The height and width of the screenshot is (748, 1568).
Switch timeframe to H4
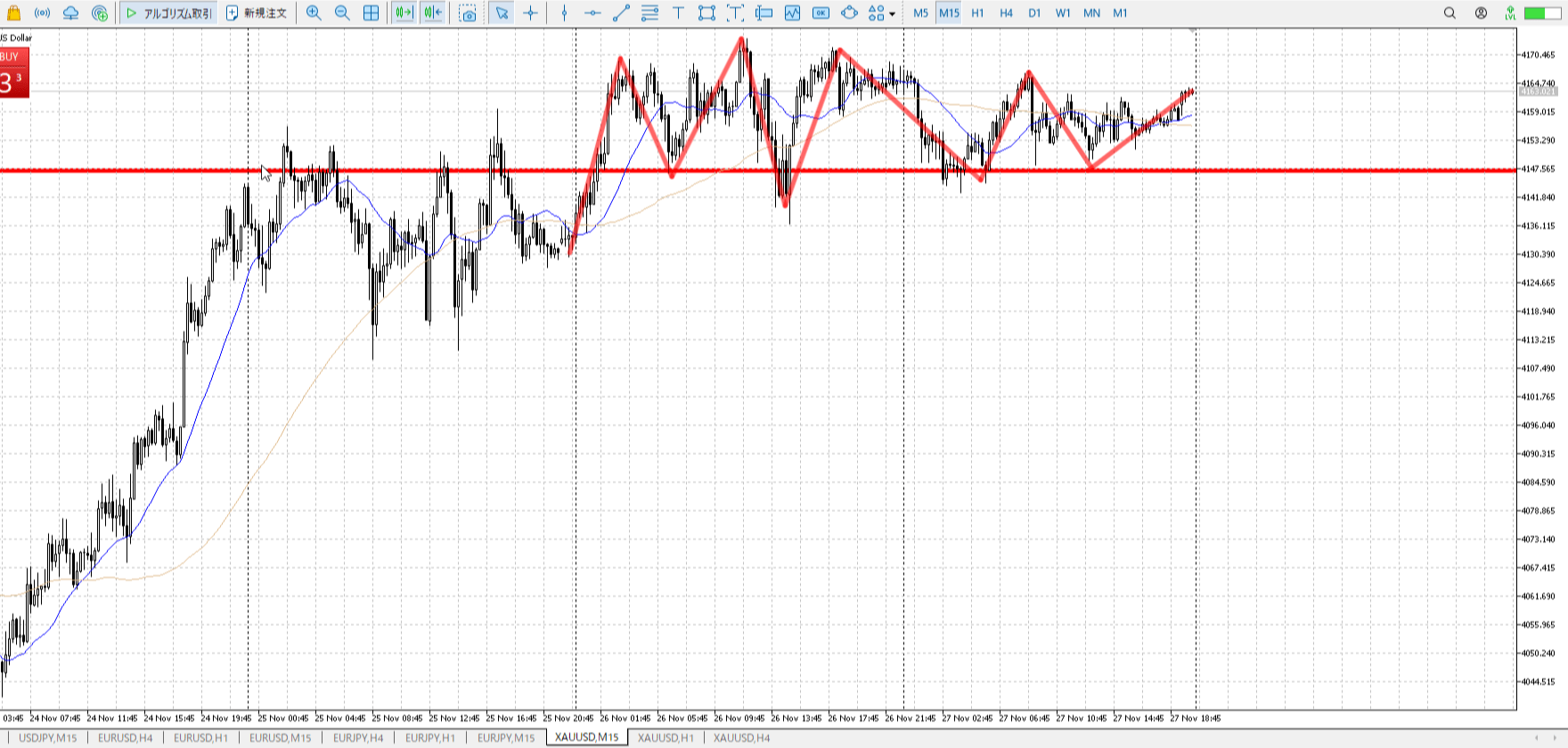(x=1006, y=13)
